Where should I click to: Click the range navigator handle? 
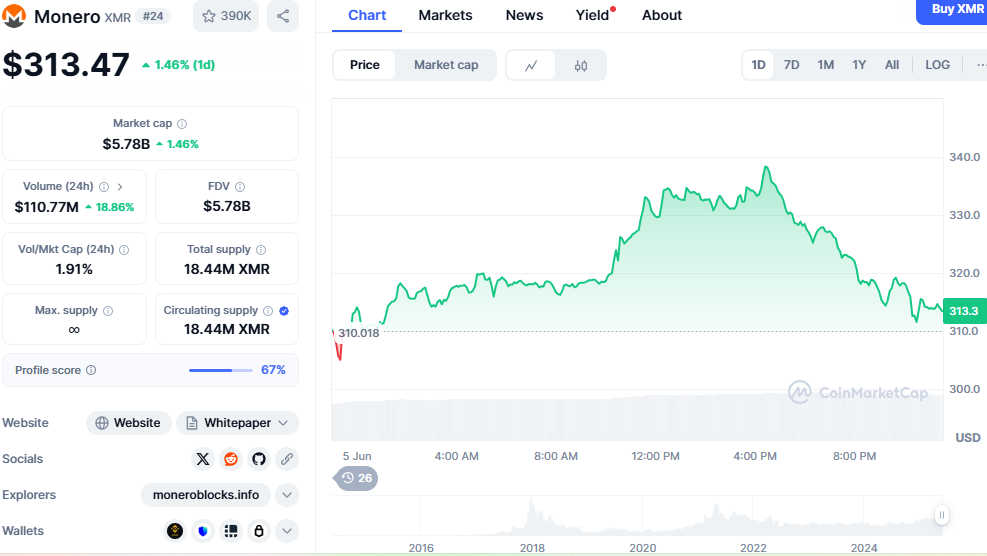click(x=942, y=515)
